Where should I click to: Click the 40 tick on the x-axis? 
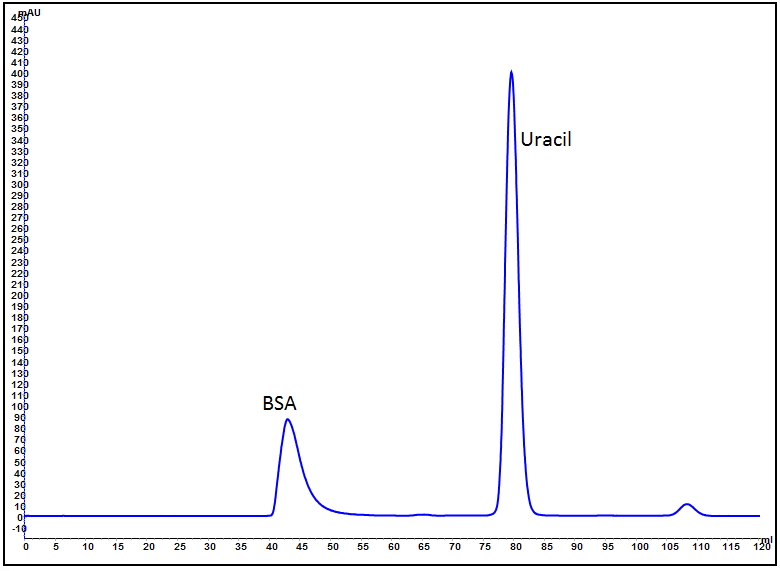click(271, 547)
